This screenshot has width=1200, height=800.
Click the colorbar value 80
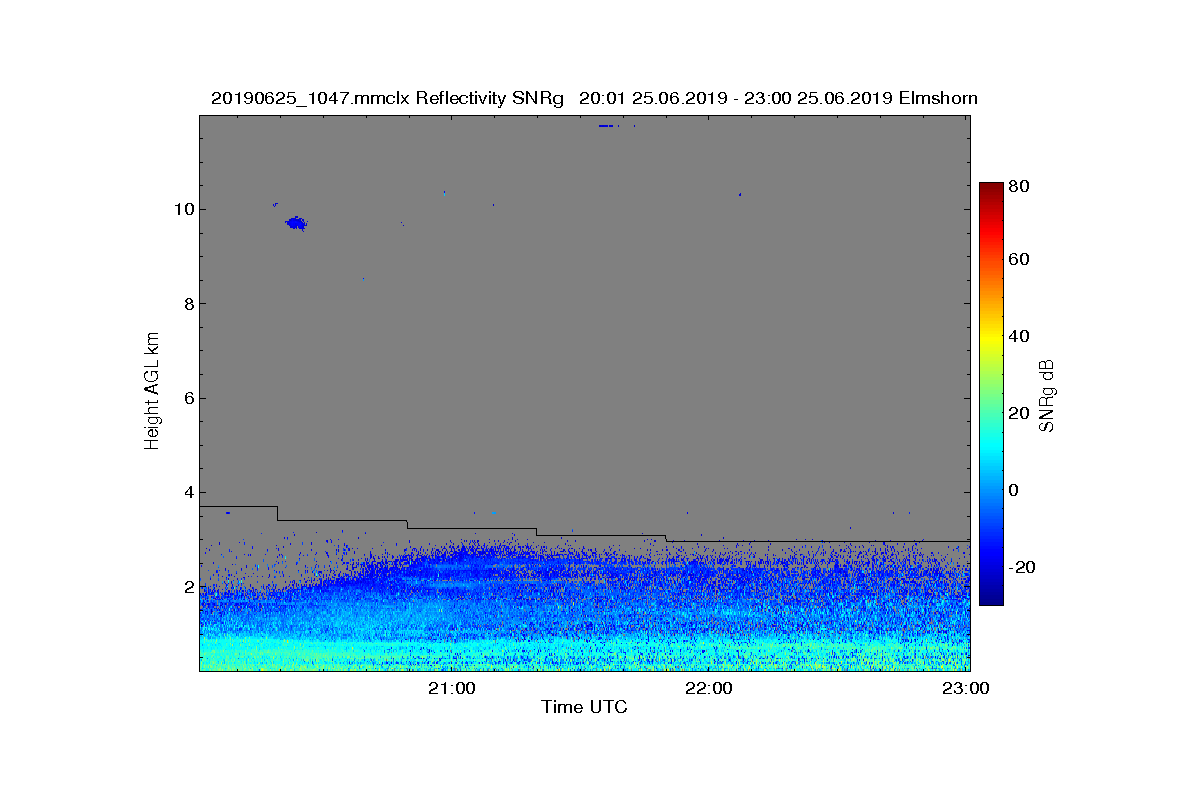pos(1020,186)
